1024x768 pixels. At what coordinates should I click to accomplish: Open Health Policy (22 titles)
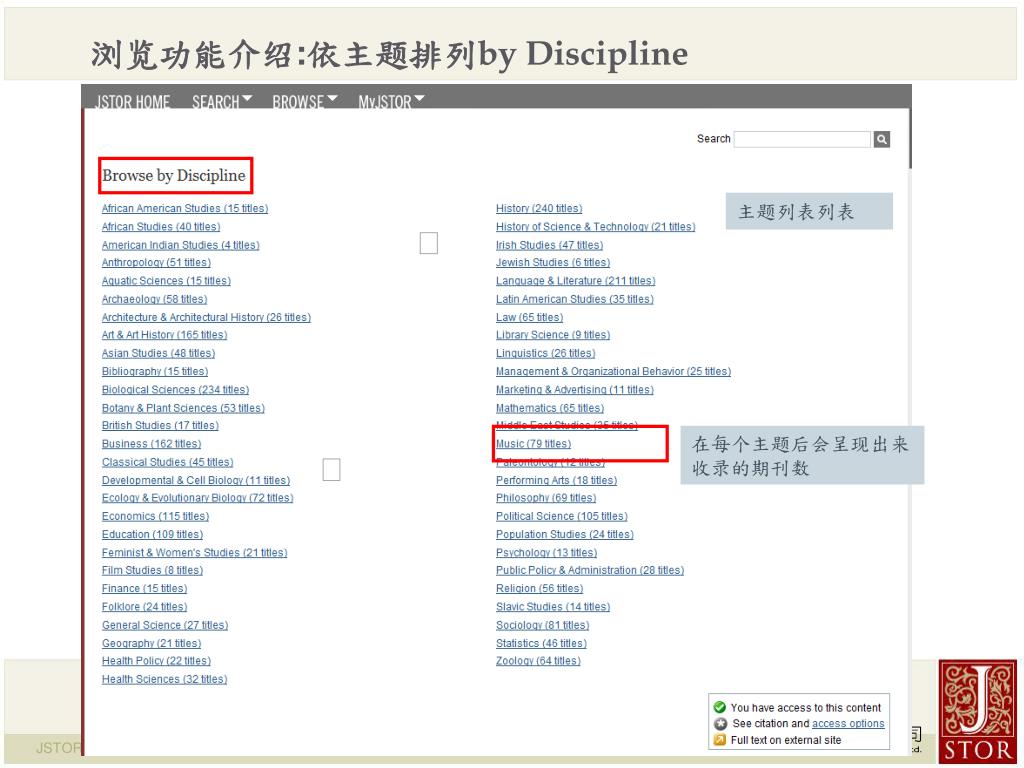point(156,662)
